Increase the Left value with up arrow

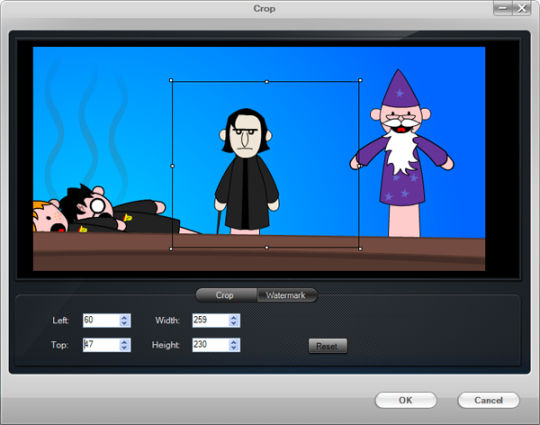124,317
